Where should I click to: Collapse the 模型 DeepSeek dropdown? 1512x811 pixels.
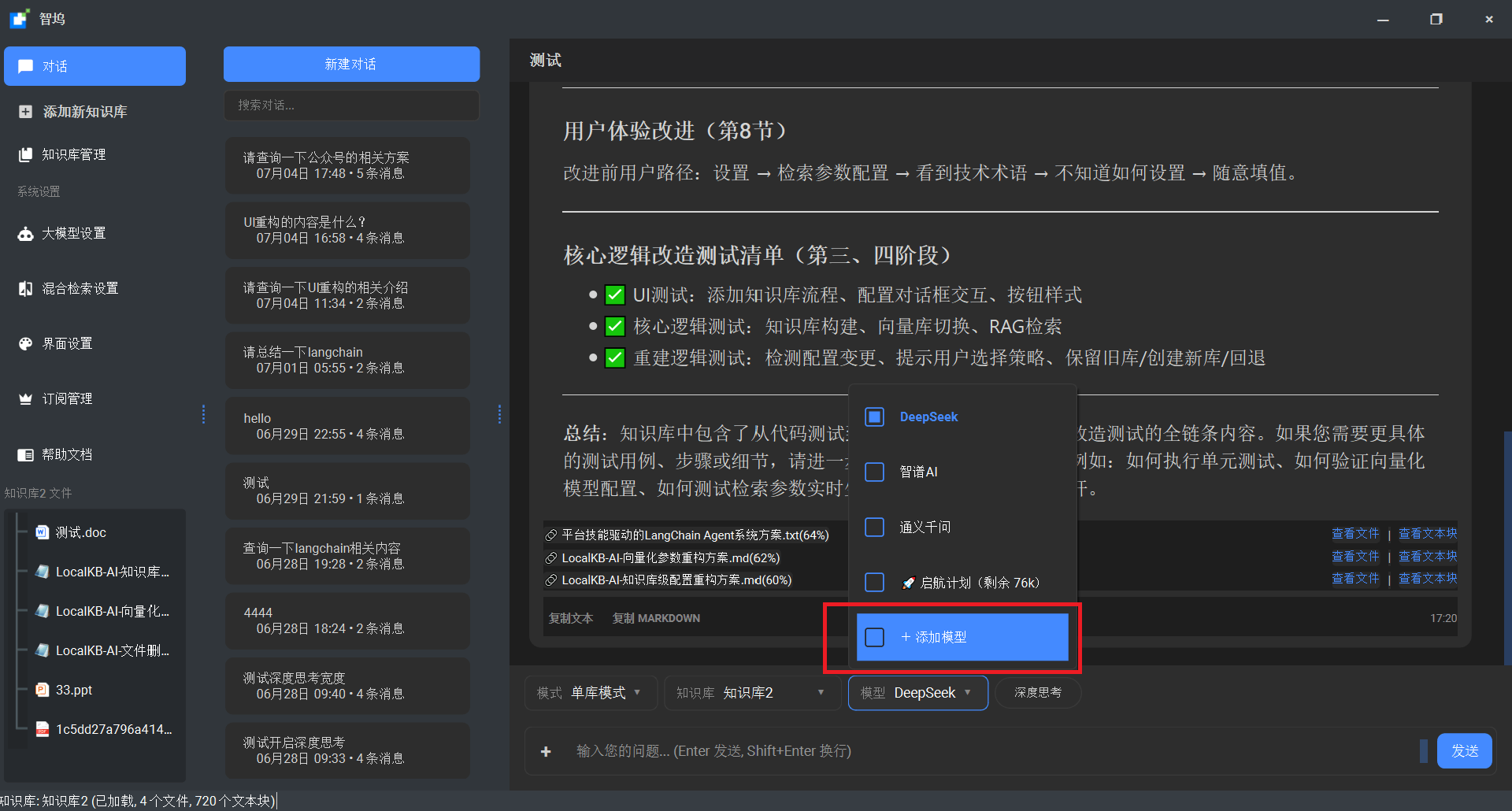click(917, 693)
